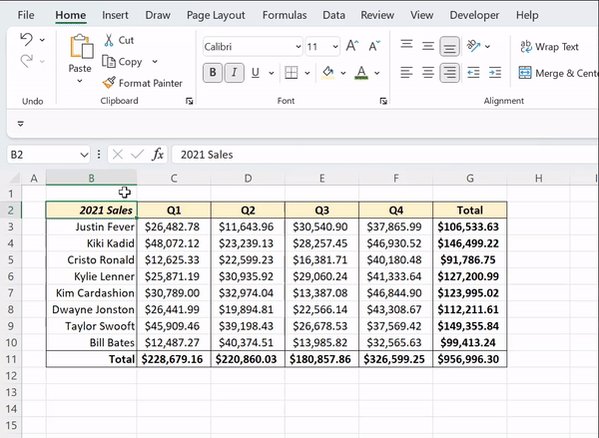Screen dimensions: 599x438
Task: Activate the Format Painter brush
Action: click(x=109, y=82)
